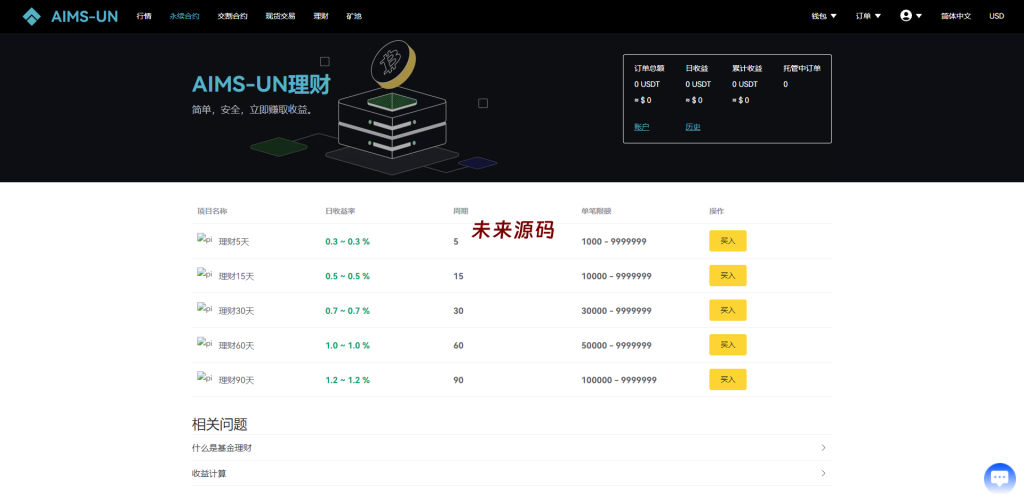Click the 项目名称 column header
The image size is (1024, 494).
(212, 211)
